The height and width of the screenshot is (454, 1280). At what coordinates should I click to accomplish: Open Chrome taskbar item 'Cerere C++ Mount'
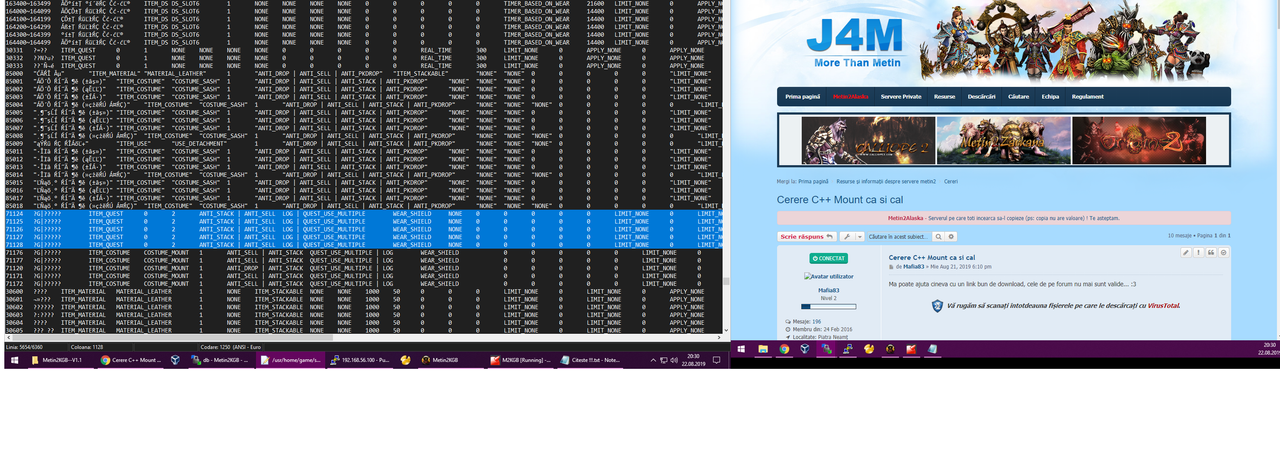(131, 360)
